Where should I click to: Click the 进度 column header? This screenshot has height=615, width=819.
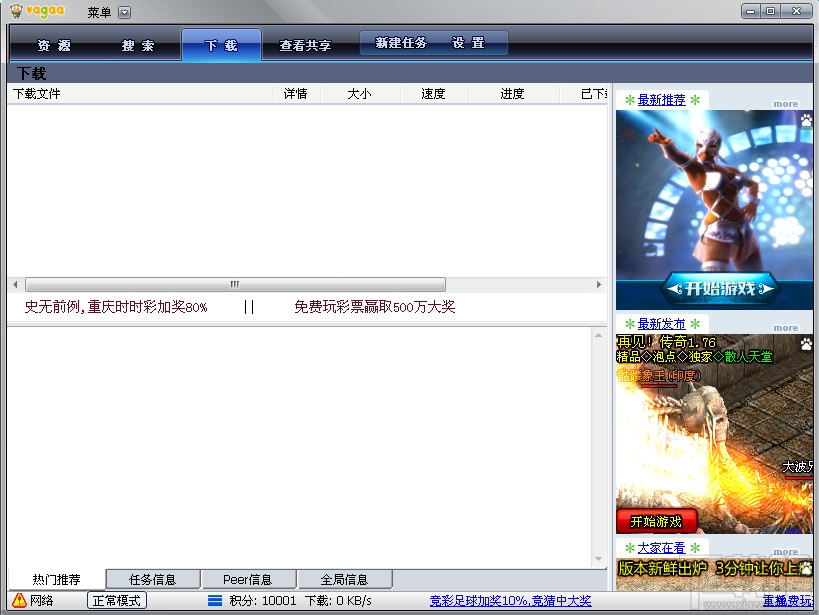point(512,94)
